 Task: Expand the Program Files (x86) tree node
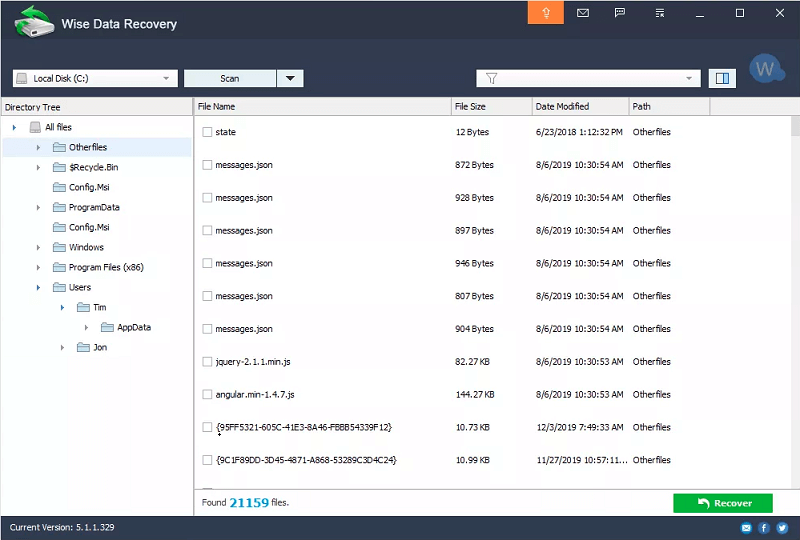click(38, 267)
